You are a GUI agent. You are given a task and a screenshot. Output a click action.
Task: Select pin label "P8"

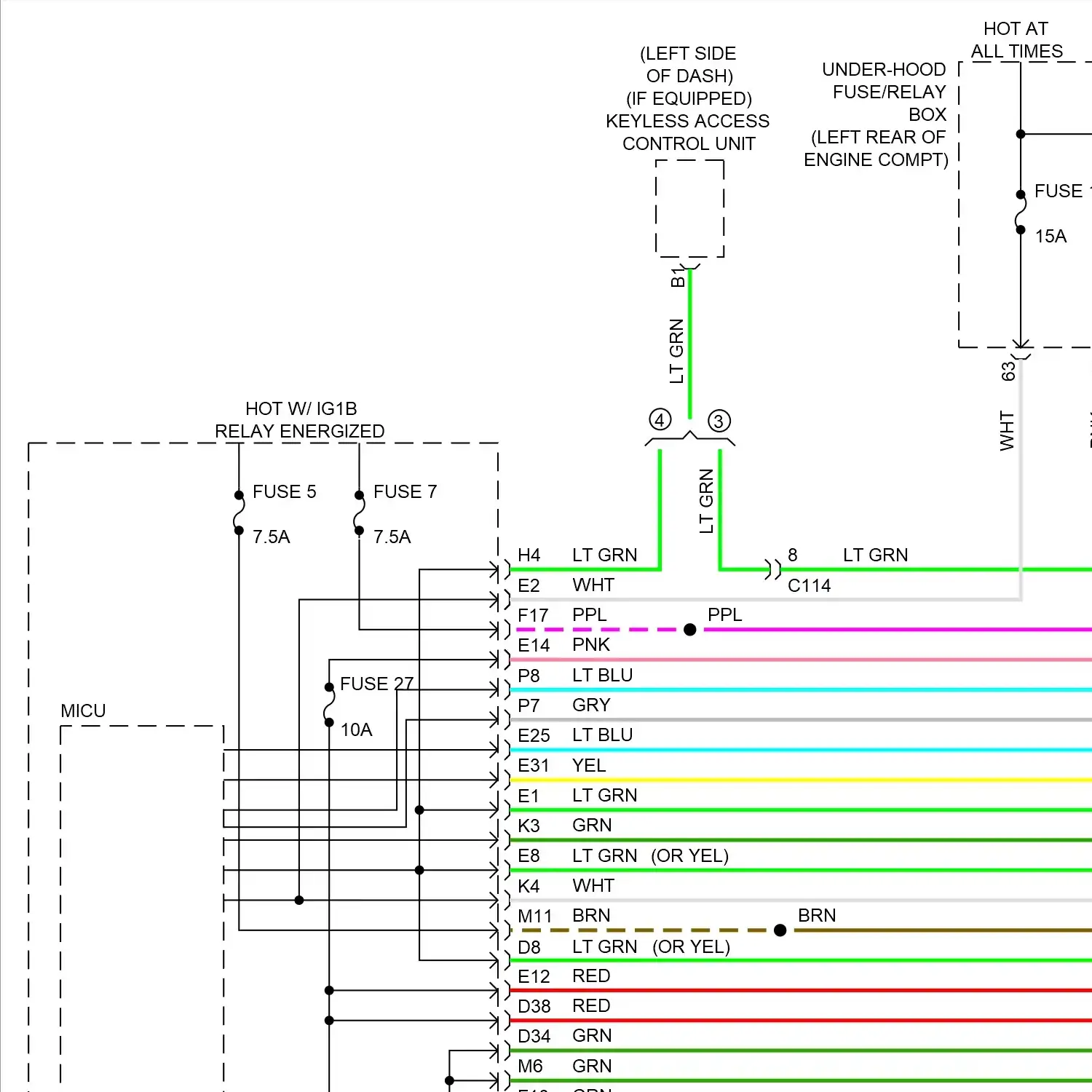pos(529,676)
